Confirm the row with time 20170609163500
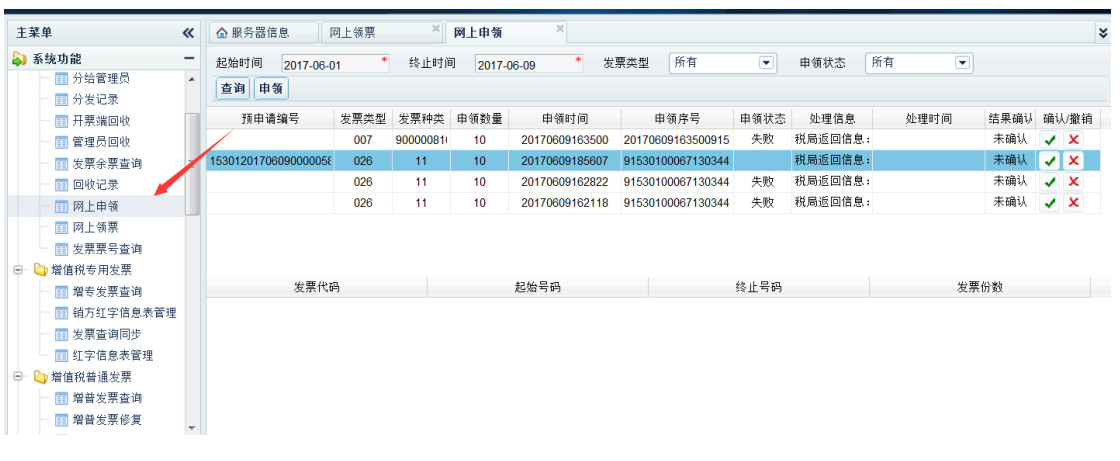This screenshot has height=461, width=1120. coord(1049,140)
